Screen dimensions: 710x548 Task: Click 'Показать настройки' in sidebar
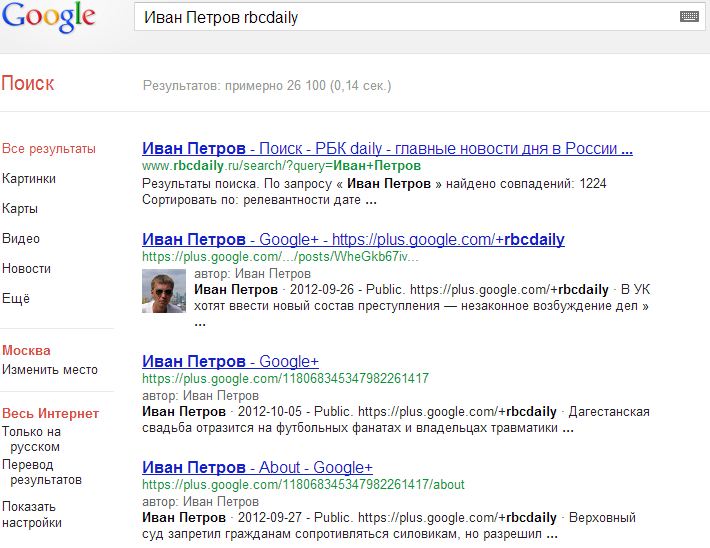[x=32, y=514]
